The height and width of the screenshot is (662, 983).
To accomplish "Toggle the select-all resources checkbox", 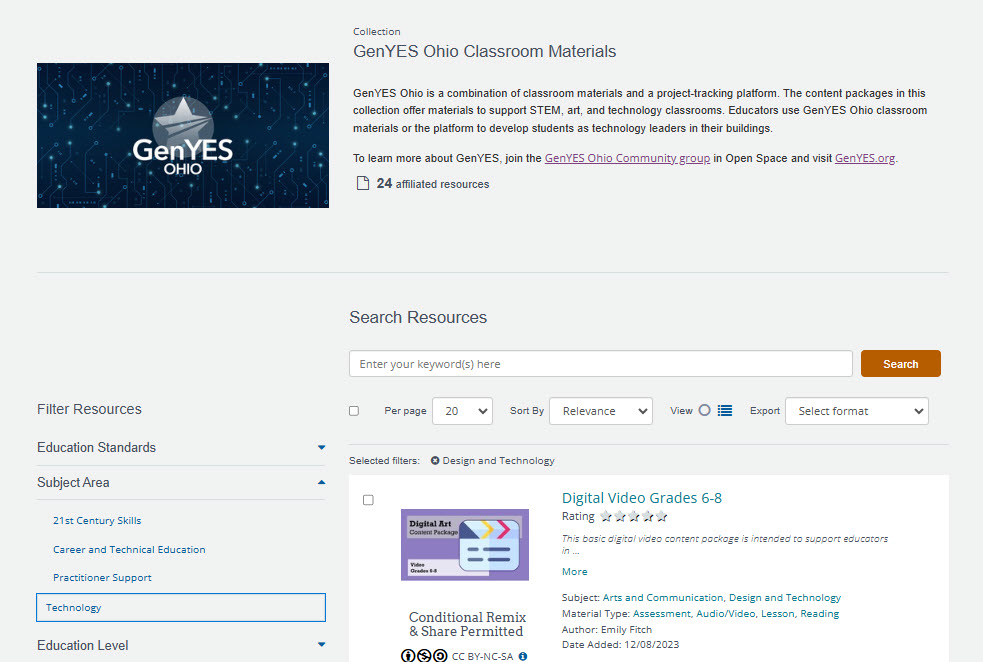I will pyautogui.click(x=354, y=411).
